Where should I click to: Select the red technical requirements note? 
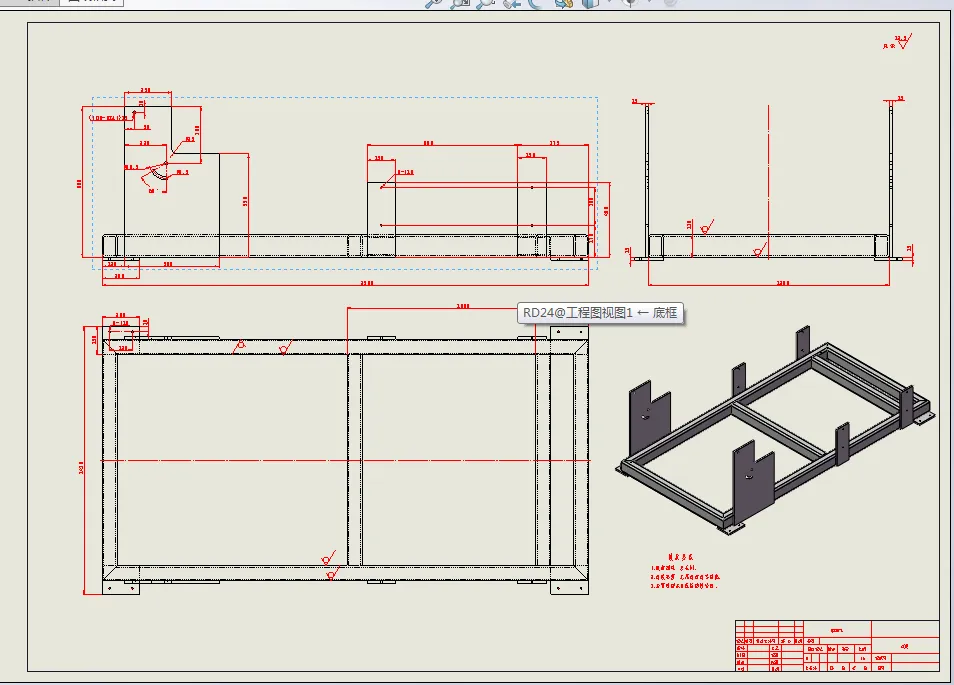click(x=684, y=571)
